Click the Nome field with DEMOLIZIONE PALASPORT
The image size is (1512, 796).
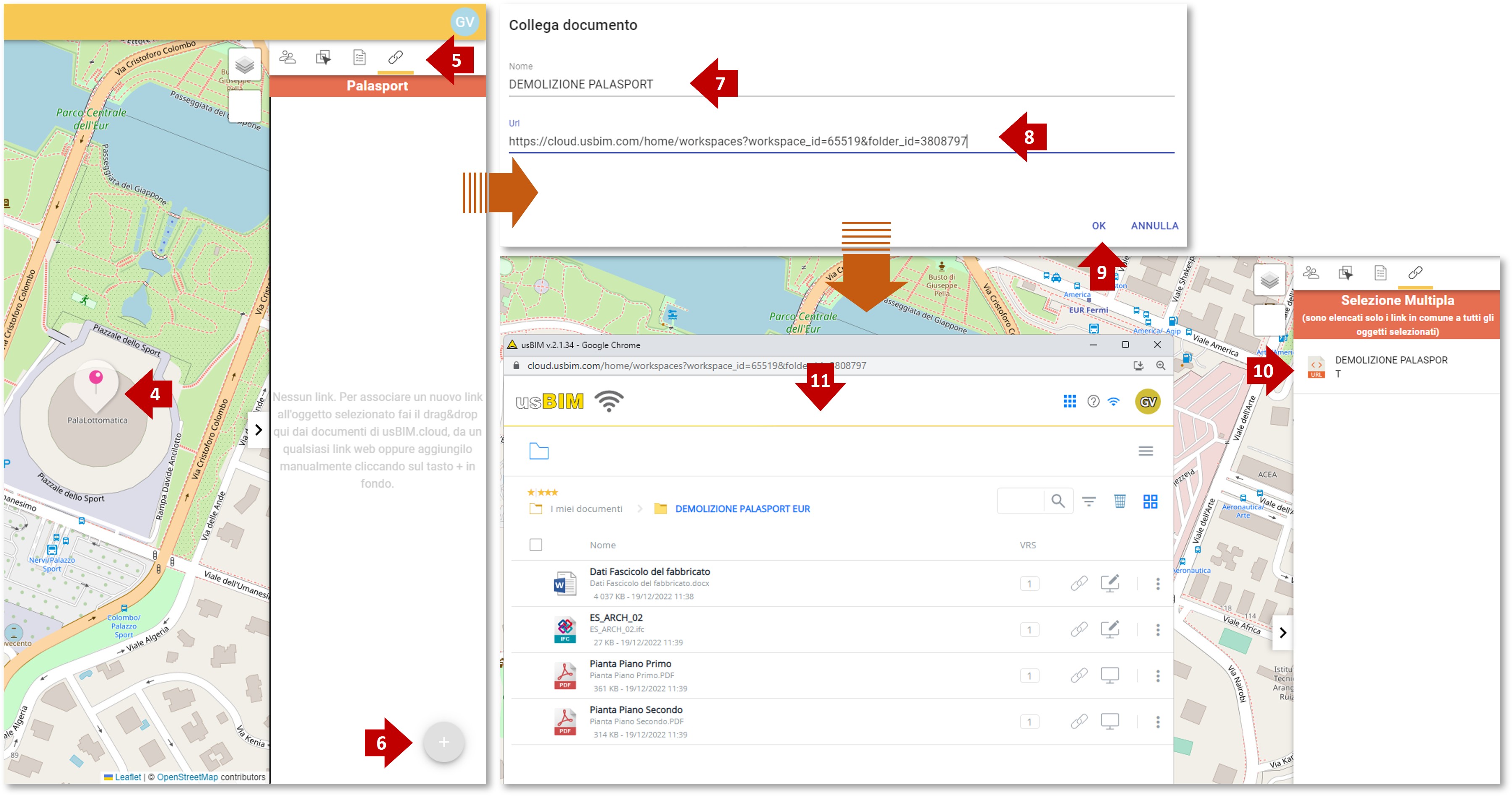click(x=841, y=85)
